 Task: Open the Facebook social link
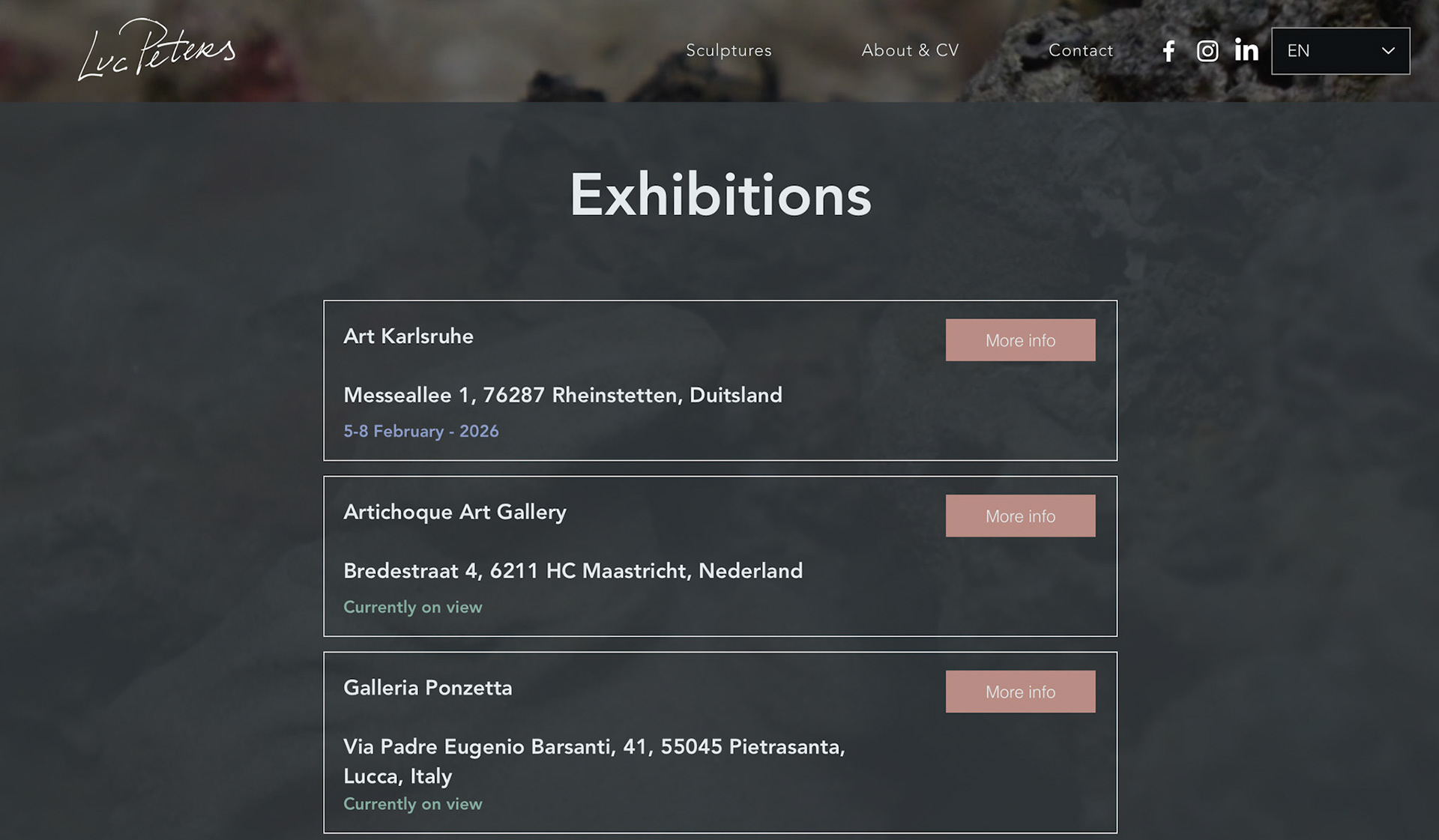[x=1168, y=51]
